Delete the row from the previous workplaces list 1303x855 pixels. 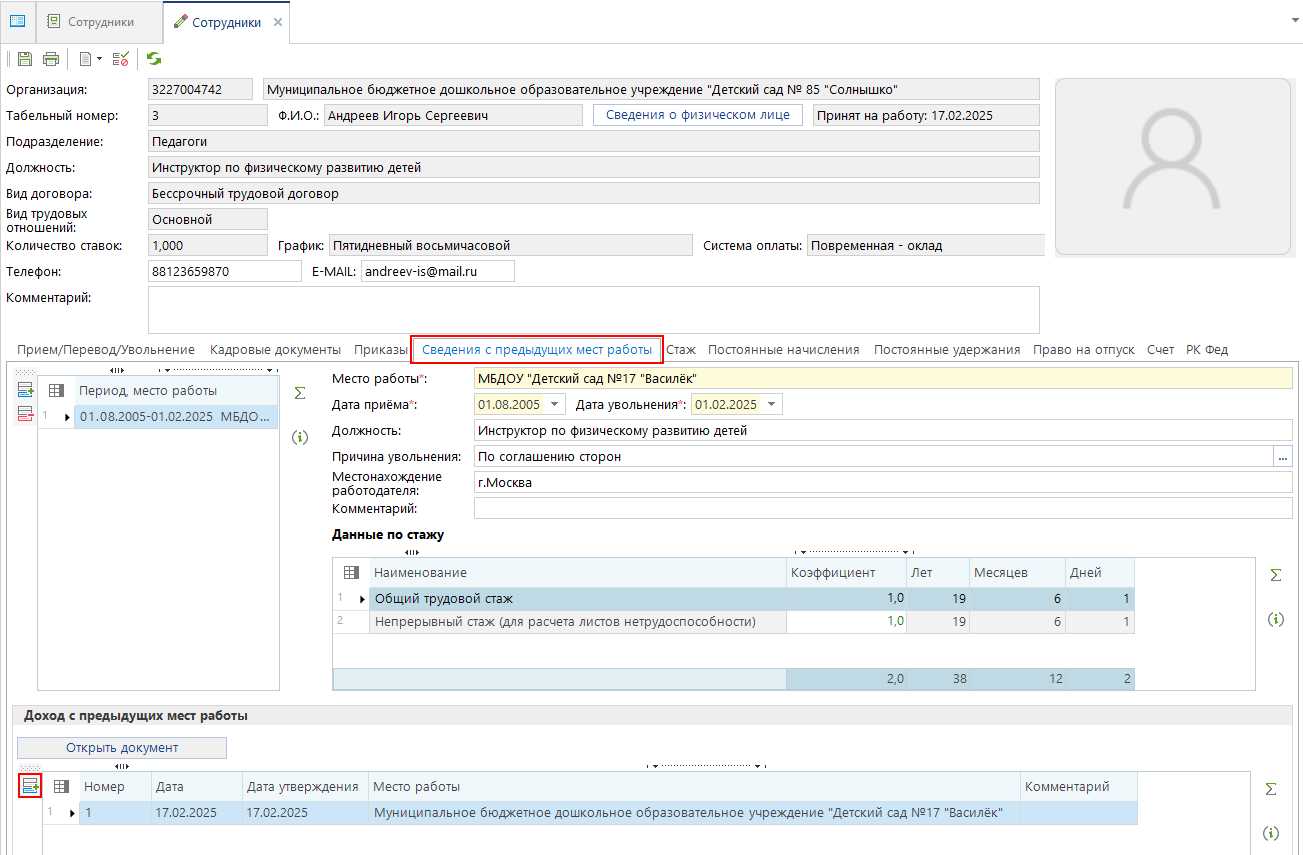[x=25, y=414]
